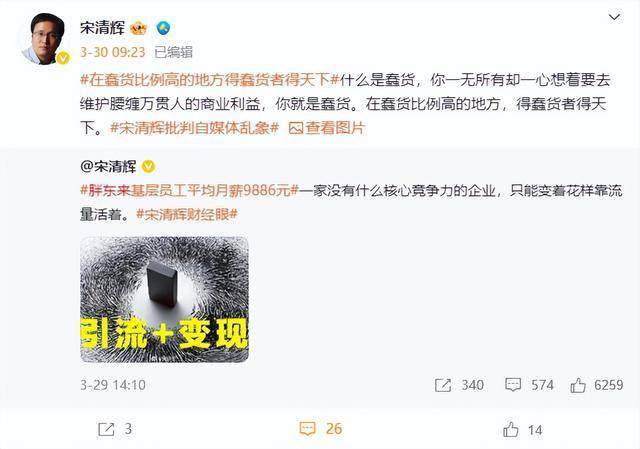
Task: Click the crown membership badge icon
Action: pyautogui.click(x=139, y=28)
